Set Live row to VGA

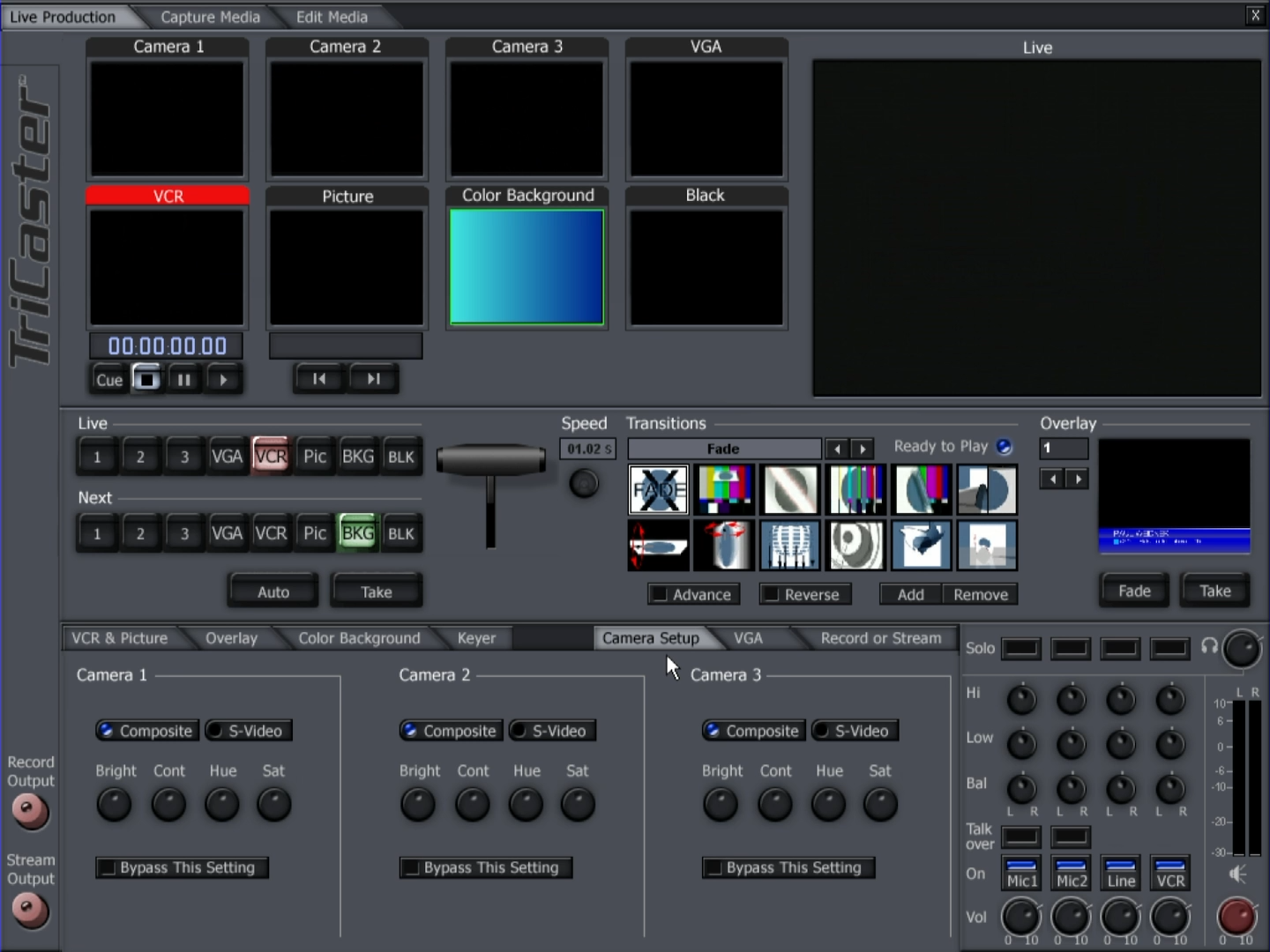pos(227,457)
